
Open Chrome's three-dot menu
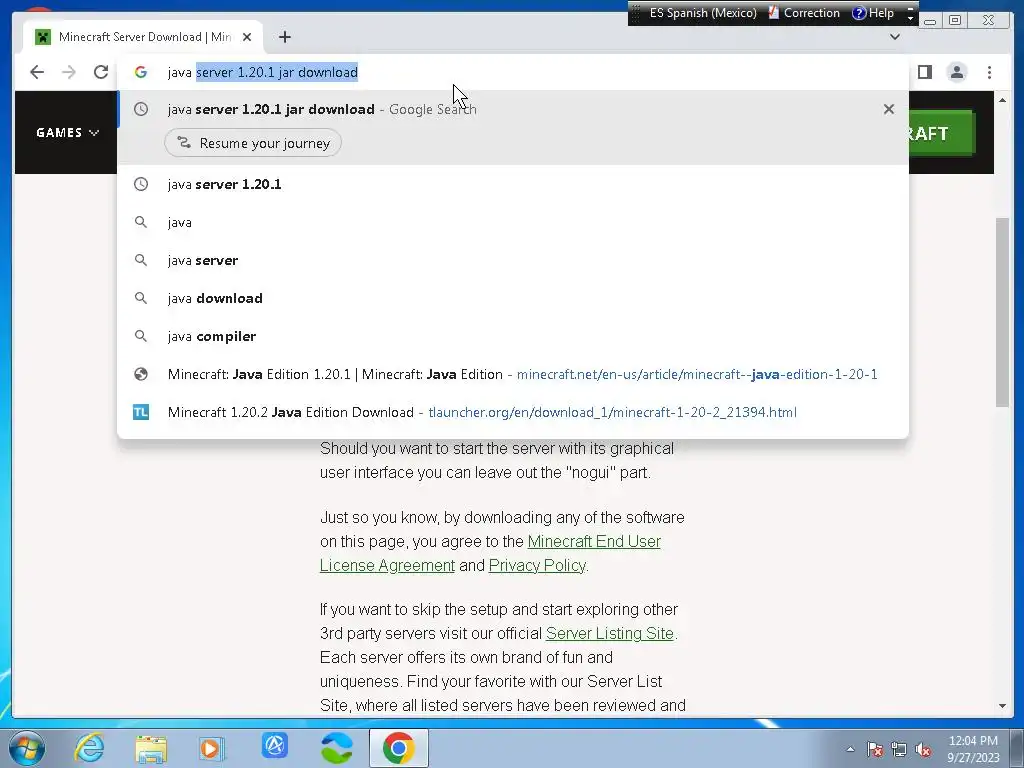[989, 72]
